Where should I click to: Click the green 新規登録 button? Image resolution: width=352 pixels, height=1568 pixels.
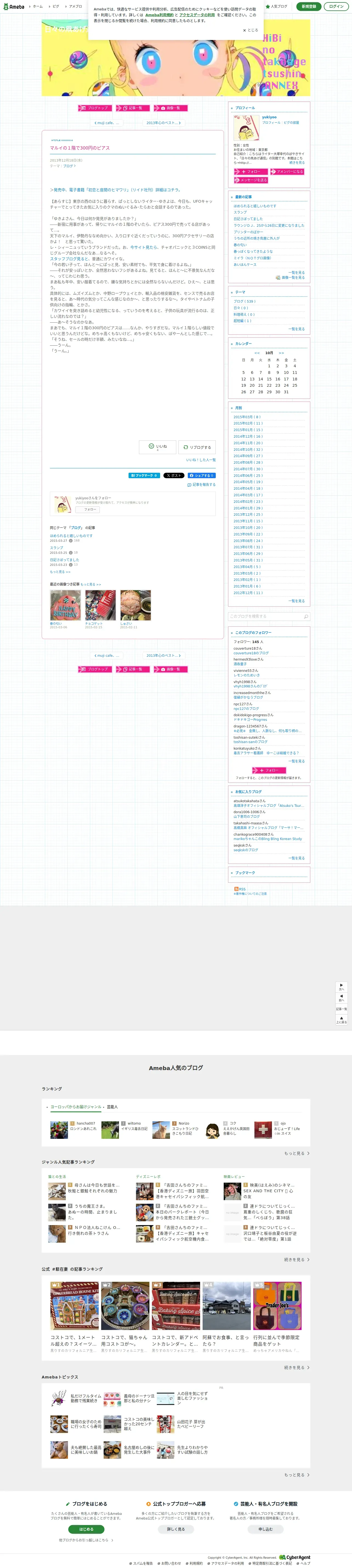tap(309, 6)
